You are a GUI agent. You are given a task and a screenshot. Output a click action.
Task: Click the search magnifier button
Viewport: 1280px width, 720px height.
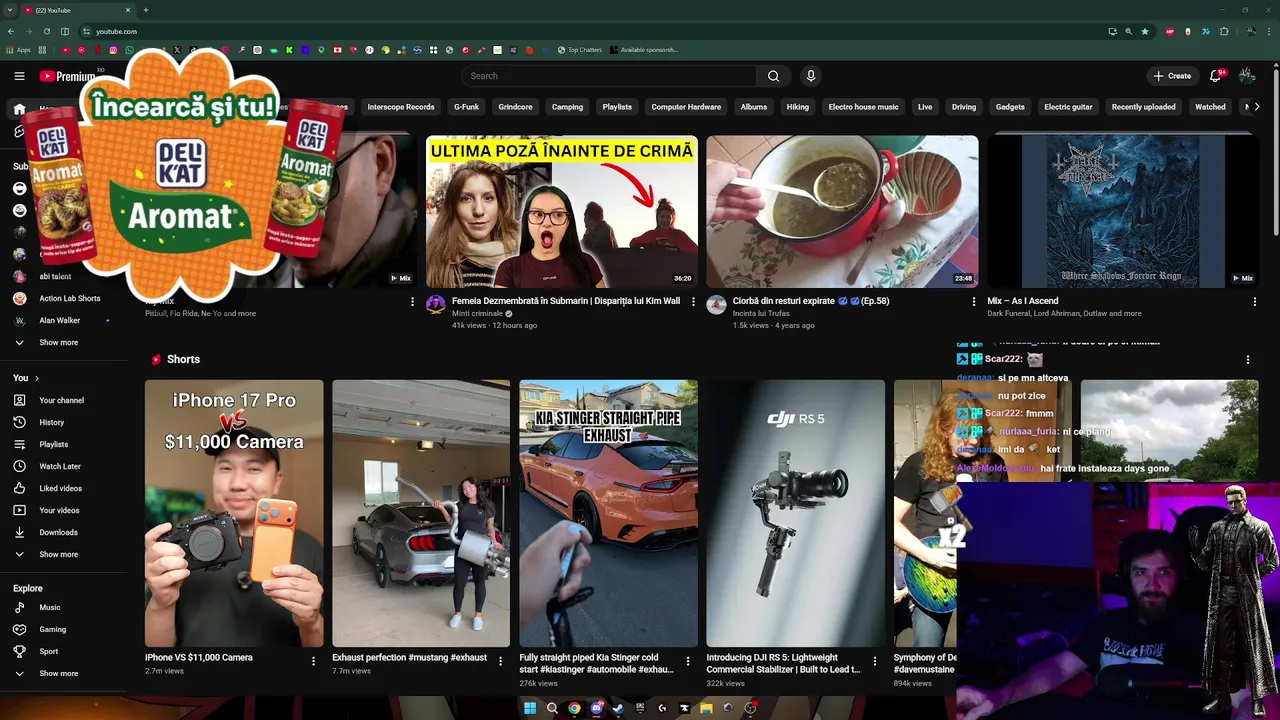coord(773,76)
